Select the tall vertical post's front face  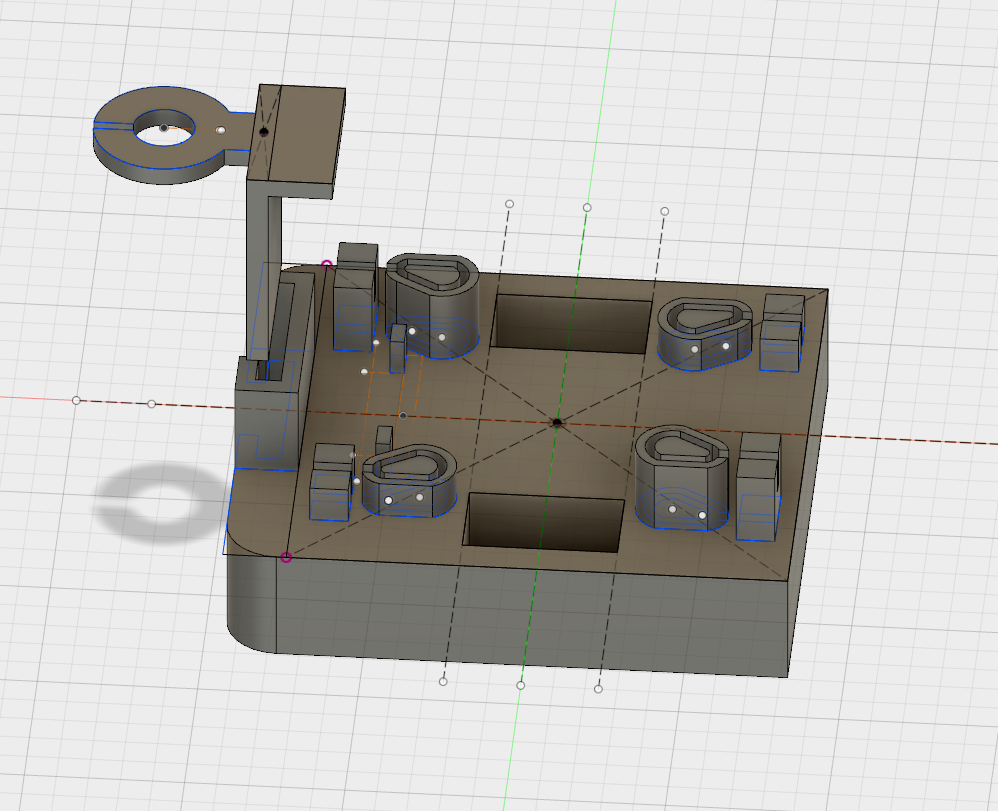point(256,271)
